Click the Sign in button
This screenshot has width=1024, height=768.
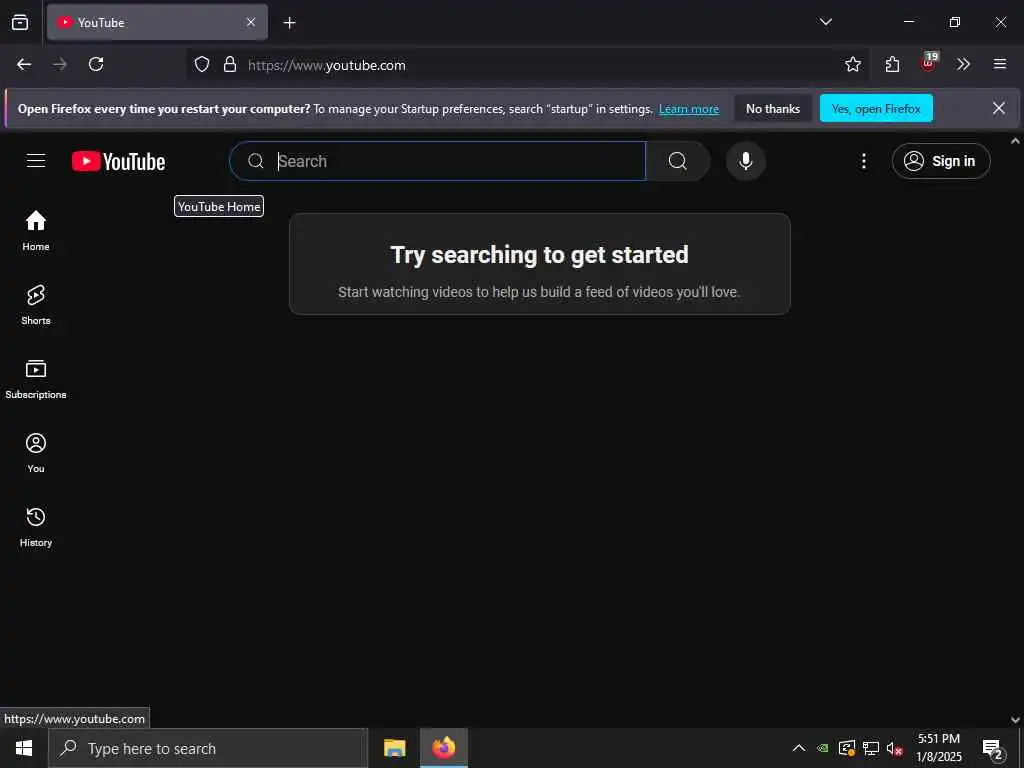tap(941, 161)
